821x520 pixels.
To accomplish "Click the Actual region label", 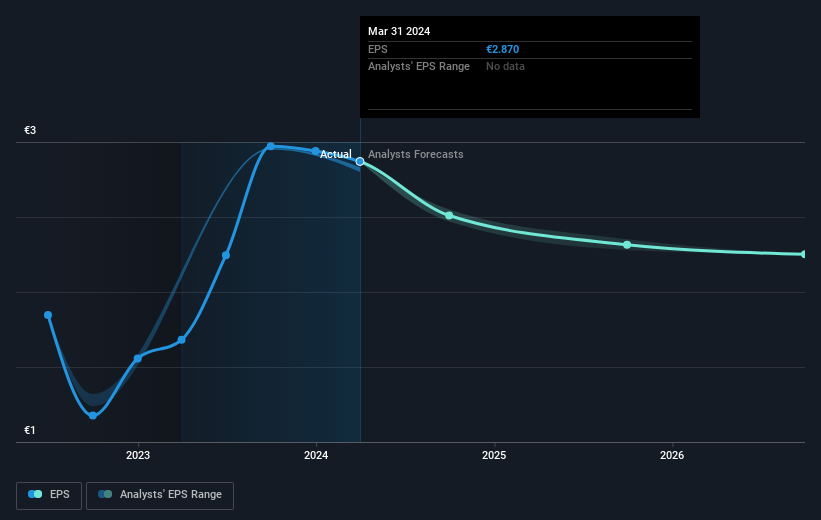I will point(336,154).
